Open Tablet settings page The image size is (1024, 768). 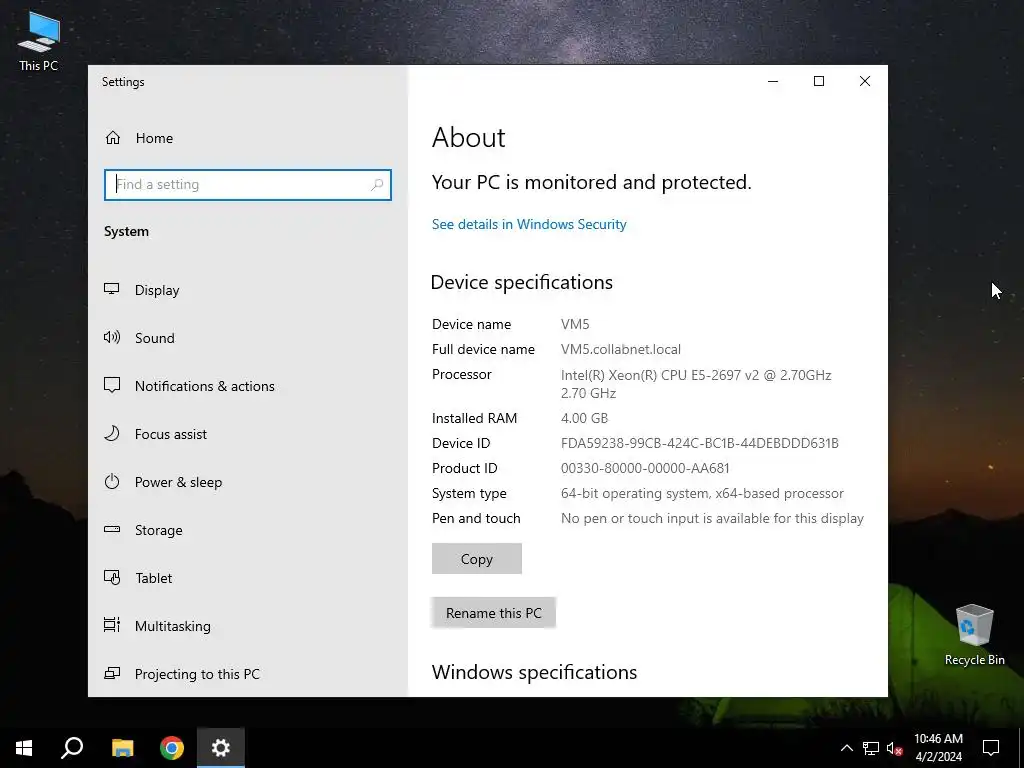pos(153,578)
